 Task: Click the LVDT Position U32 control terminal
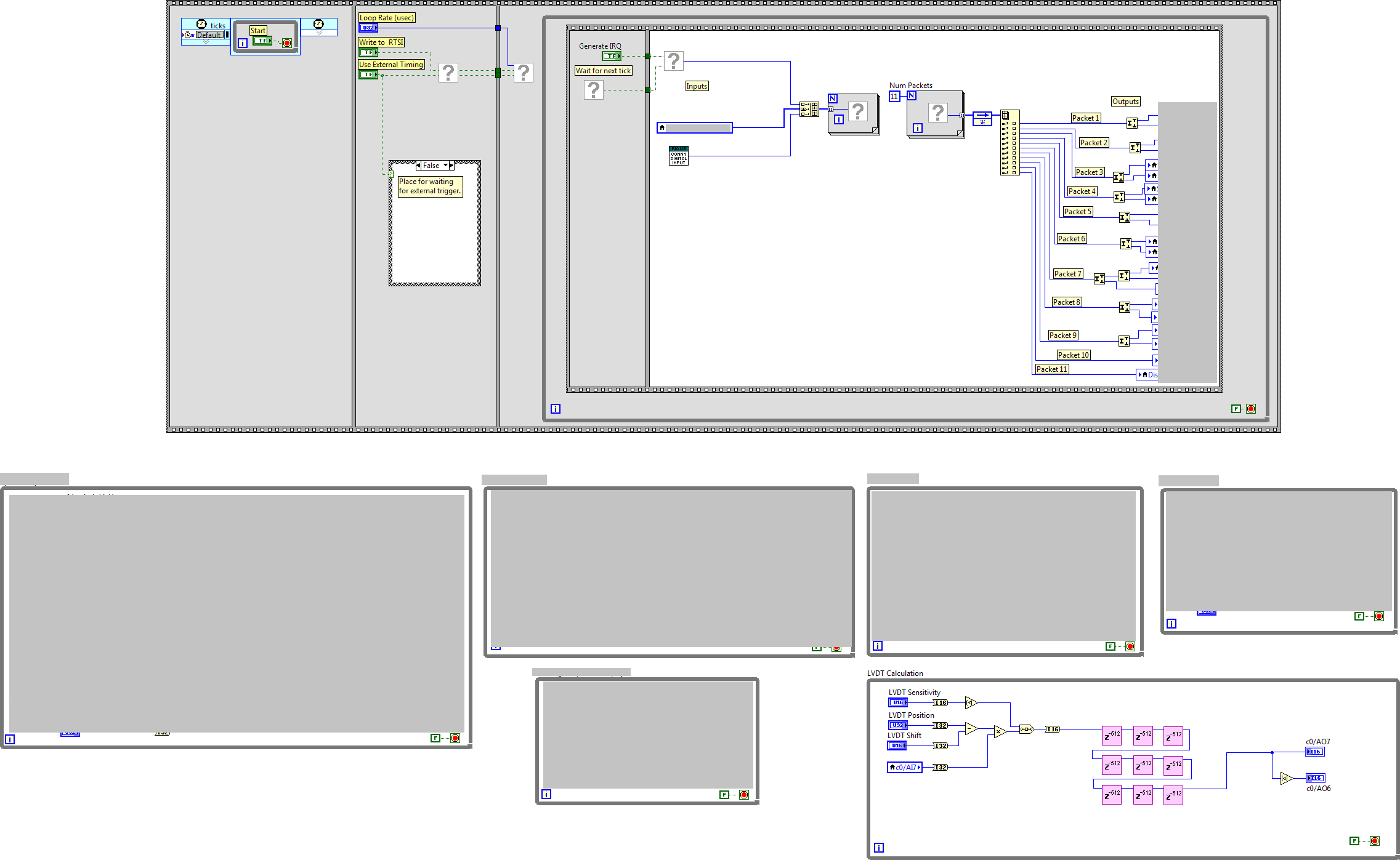click(898, 725)
